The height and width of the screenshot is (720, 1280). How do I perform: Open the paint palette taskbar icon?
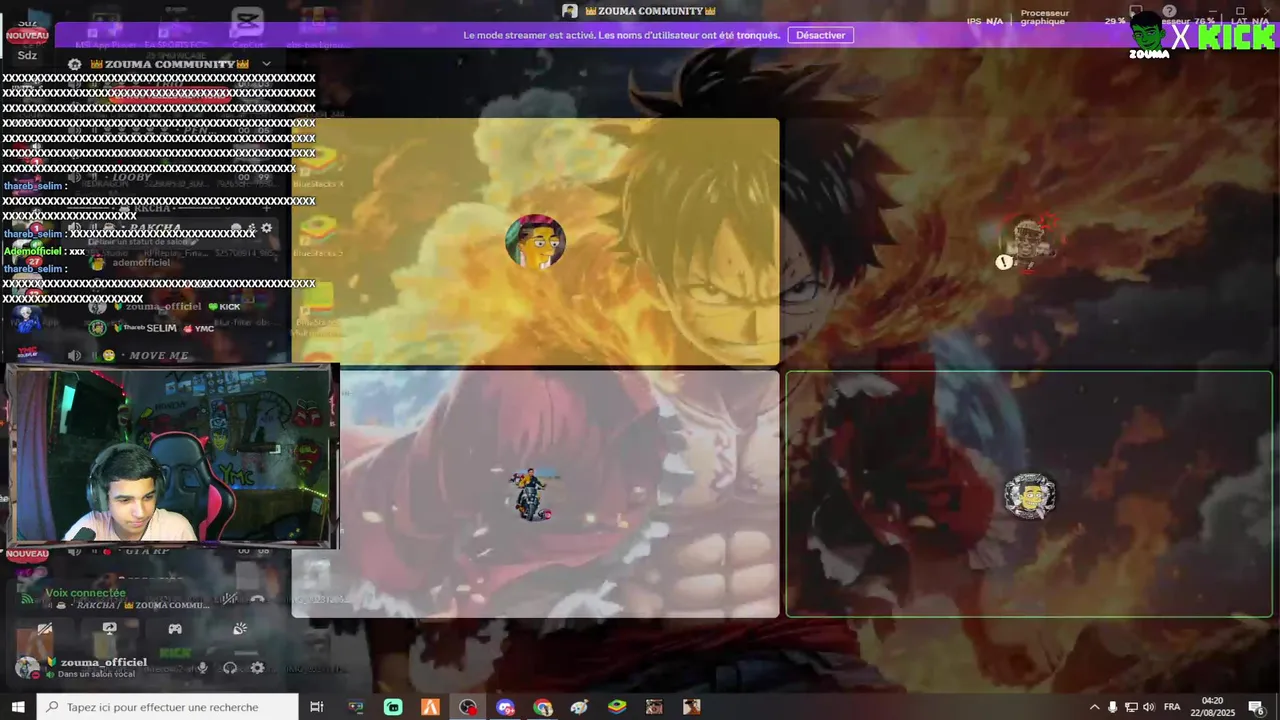(580, 707)
